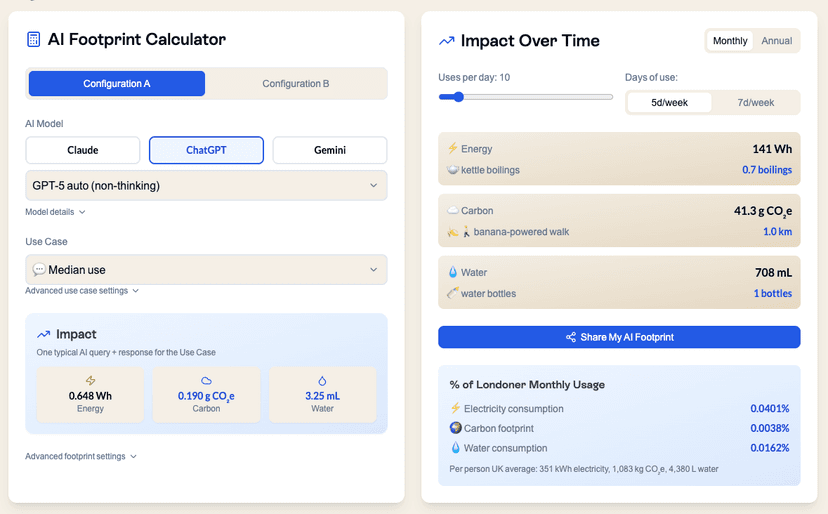Click the calculator icon beside AI Footprint Calculator
This screenshot has width=828, height=514.
tap(34, 40)
